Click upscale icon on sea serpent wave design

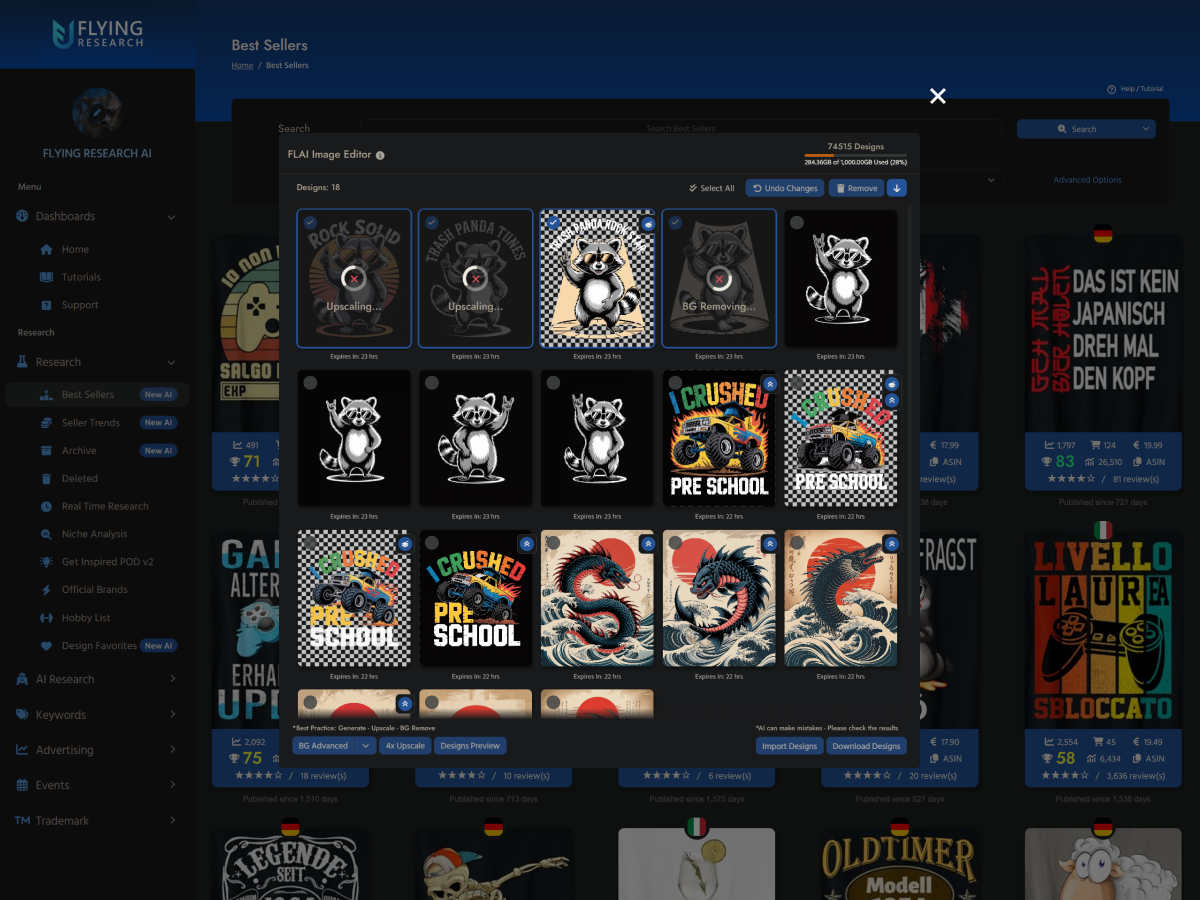pos(891,544)
